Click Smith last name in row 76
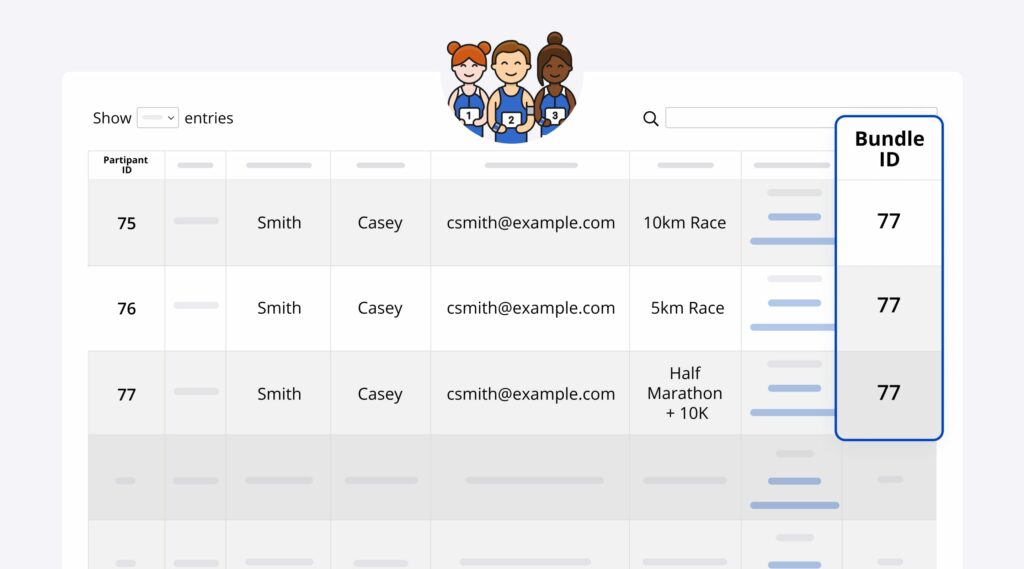The image size is (1024, 569). tap(279, 308)
